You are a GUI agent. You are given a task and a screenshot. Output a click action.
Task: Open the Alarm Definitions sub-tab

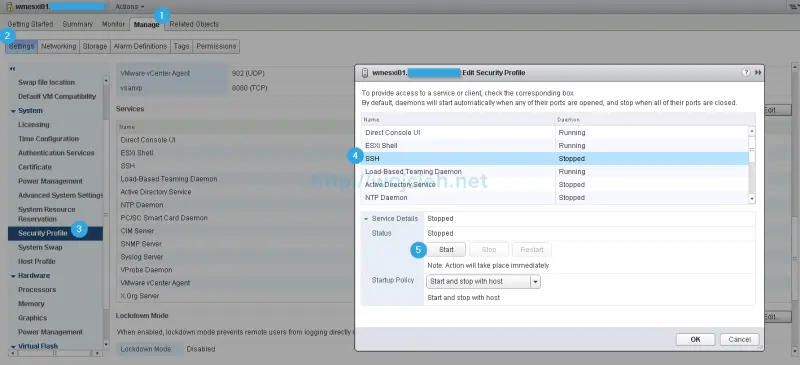(x=140, y=46)
